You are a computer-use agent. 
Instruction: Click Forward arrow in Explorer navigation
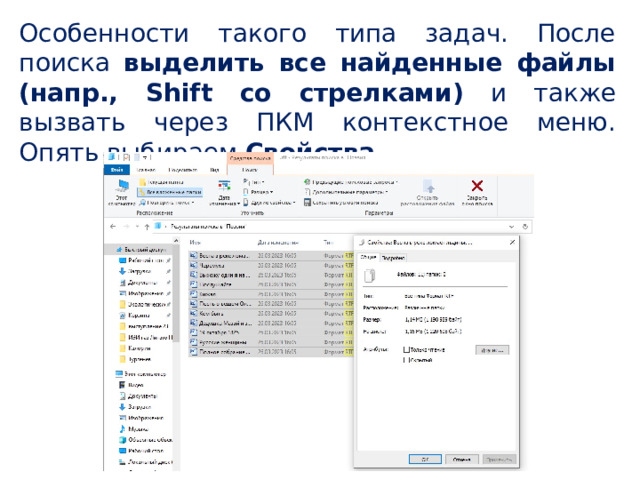point(126,227)
